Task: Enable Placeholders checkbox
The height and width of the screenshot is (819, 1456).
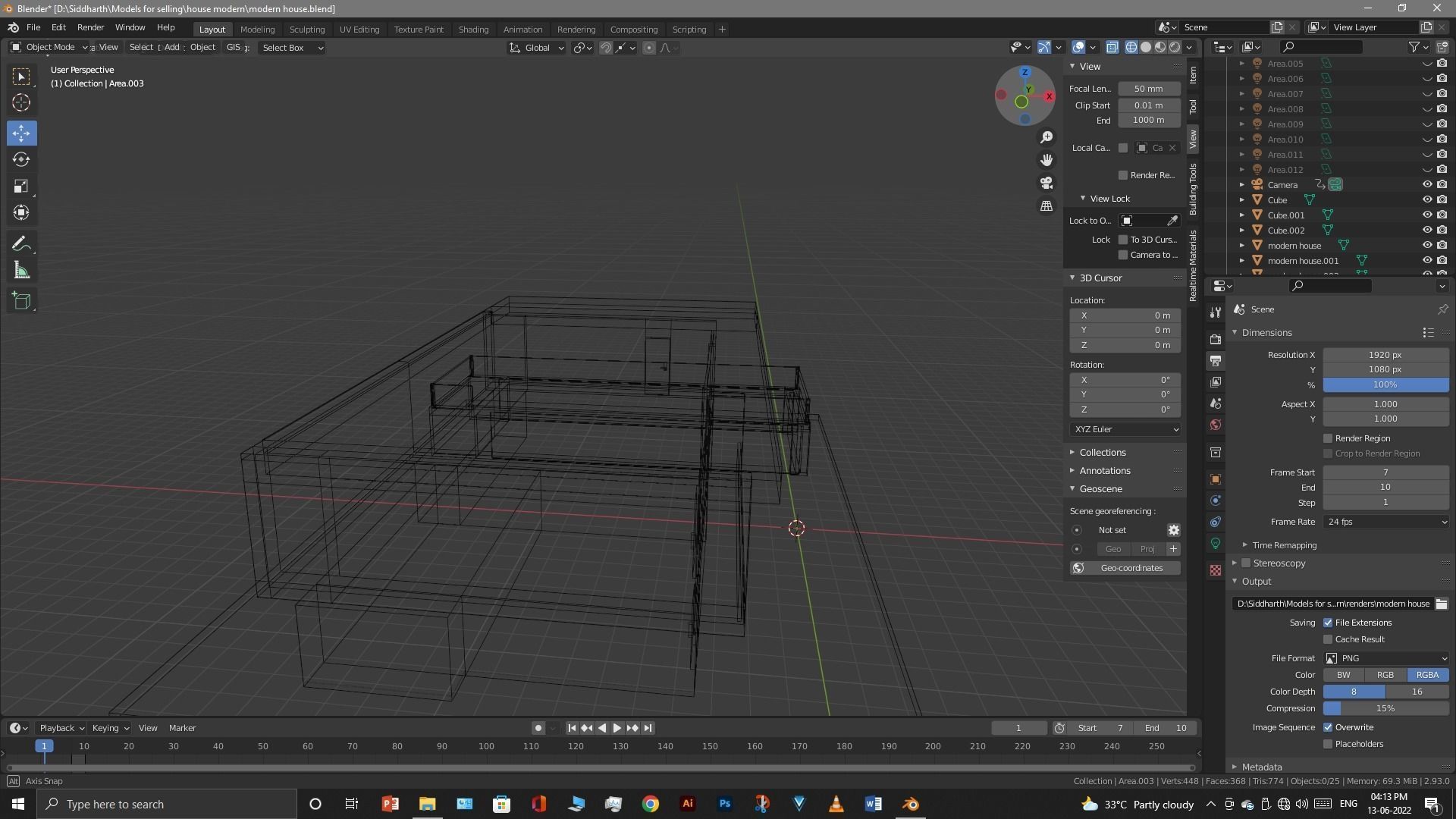Action: pyautogui.click(x=1328, y=744)
